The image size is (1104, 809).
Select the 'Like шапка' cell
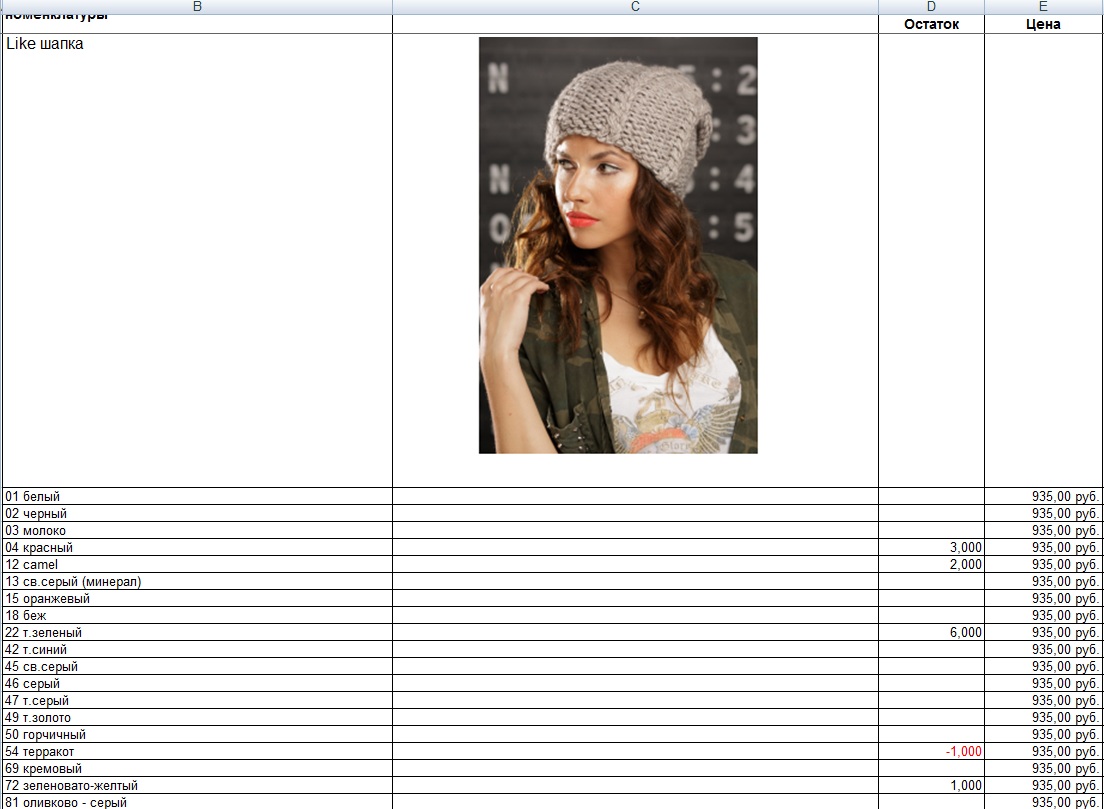[197, 260]
